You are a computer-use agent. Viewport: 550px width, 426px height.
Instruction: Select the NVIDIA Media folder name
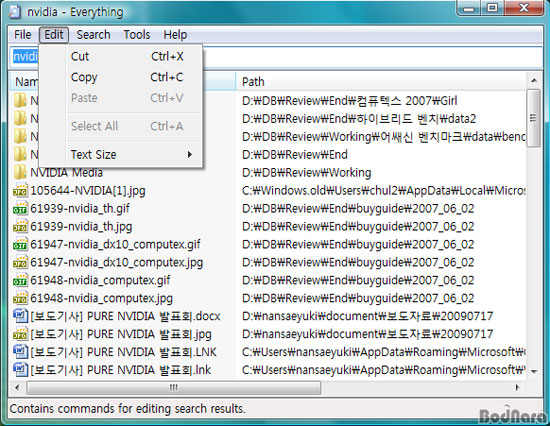(67, 173)
